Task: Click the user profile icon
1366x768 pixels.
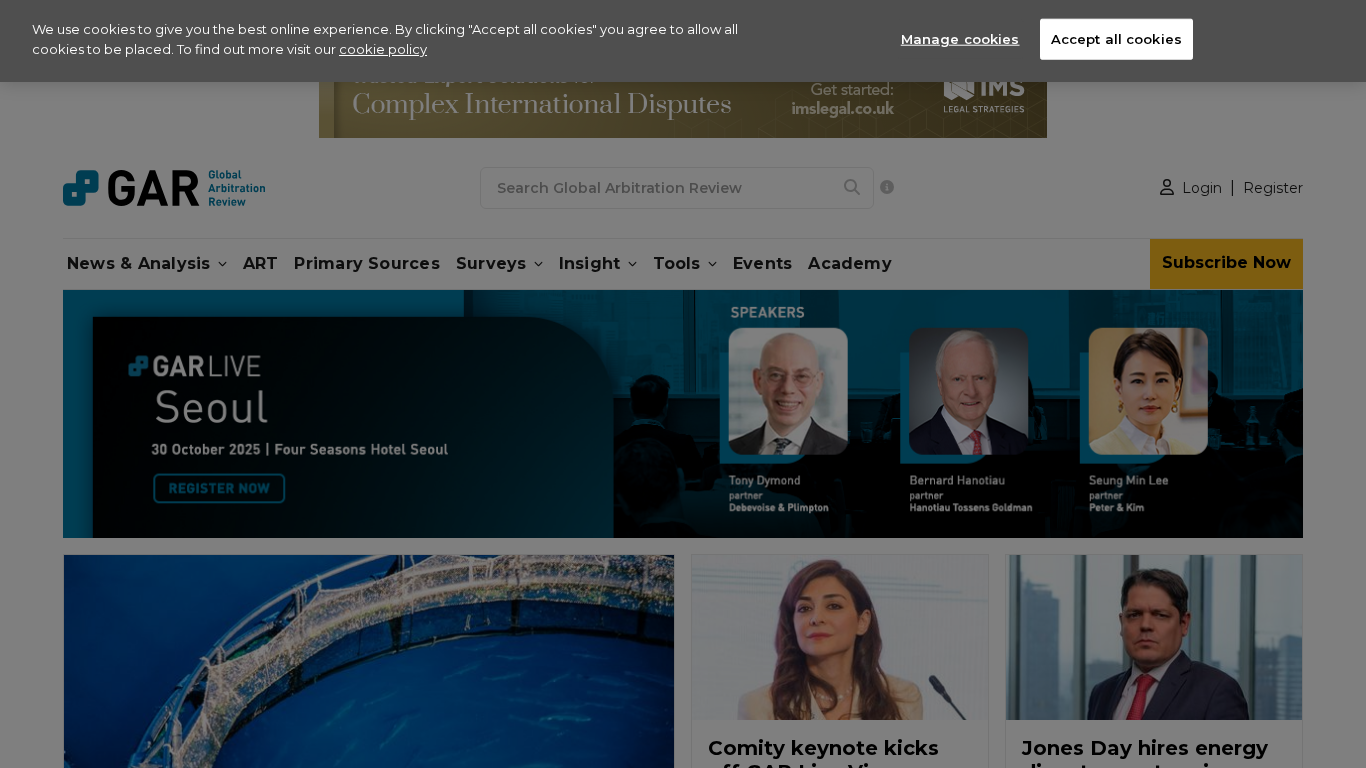Action: click(1167, 187)
